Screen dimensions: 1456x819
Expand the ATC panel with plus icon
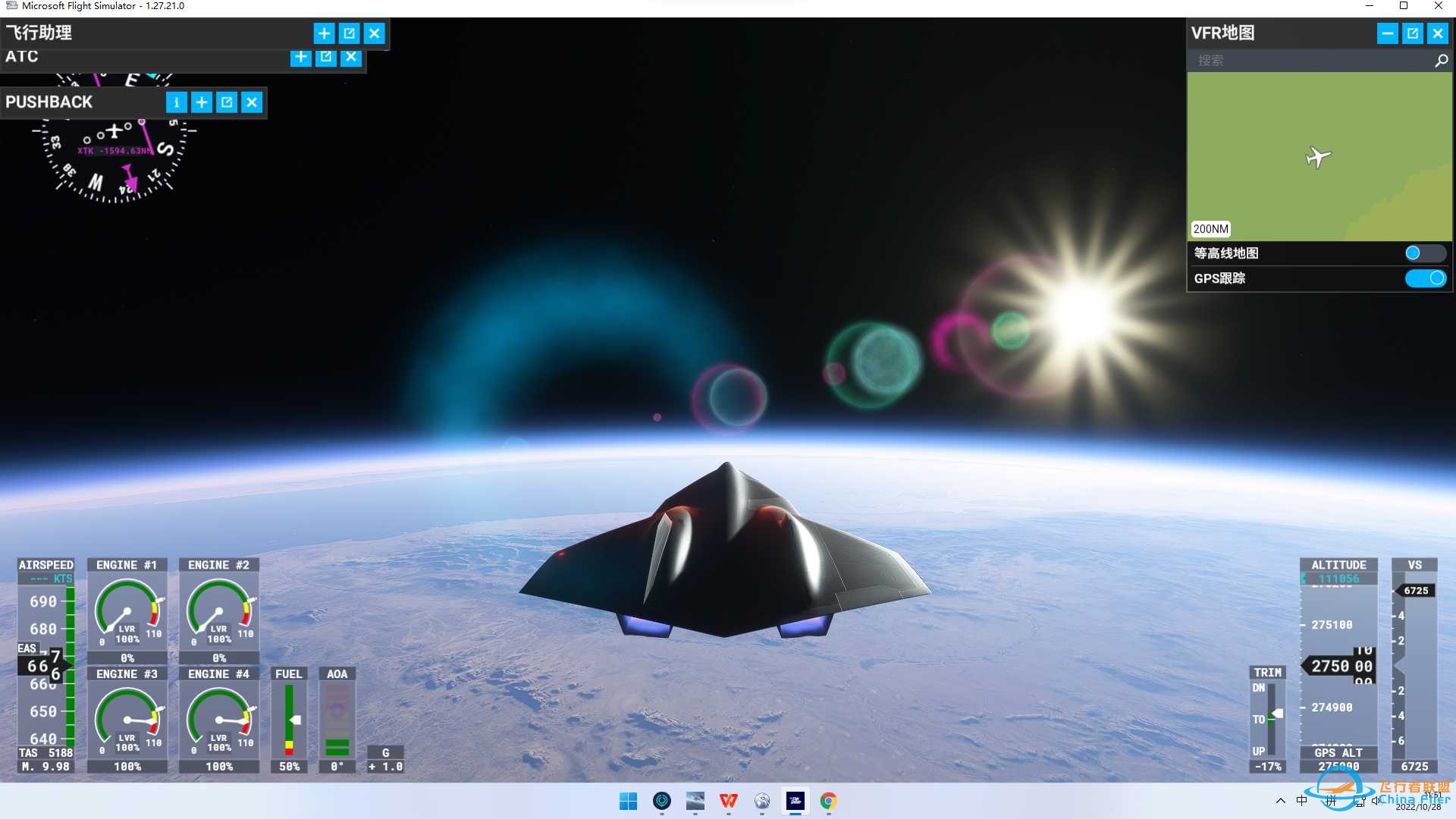(300, 57)
